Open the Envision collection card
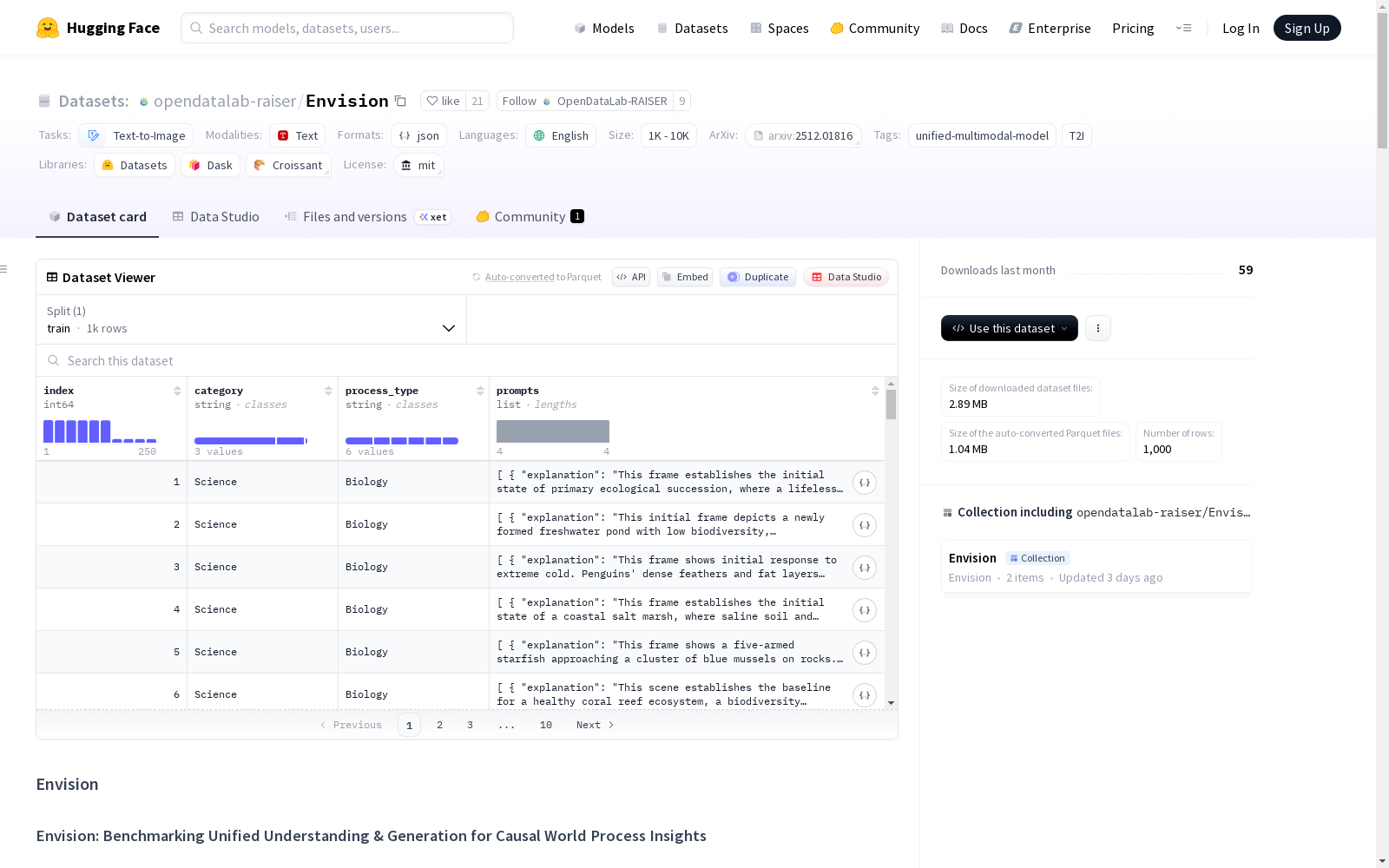The height and width of the screenshot is (868, 1389). [1096, 567]
